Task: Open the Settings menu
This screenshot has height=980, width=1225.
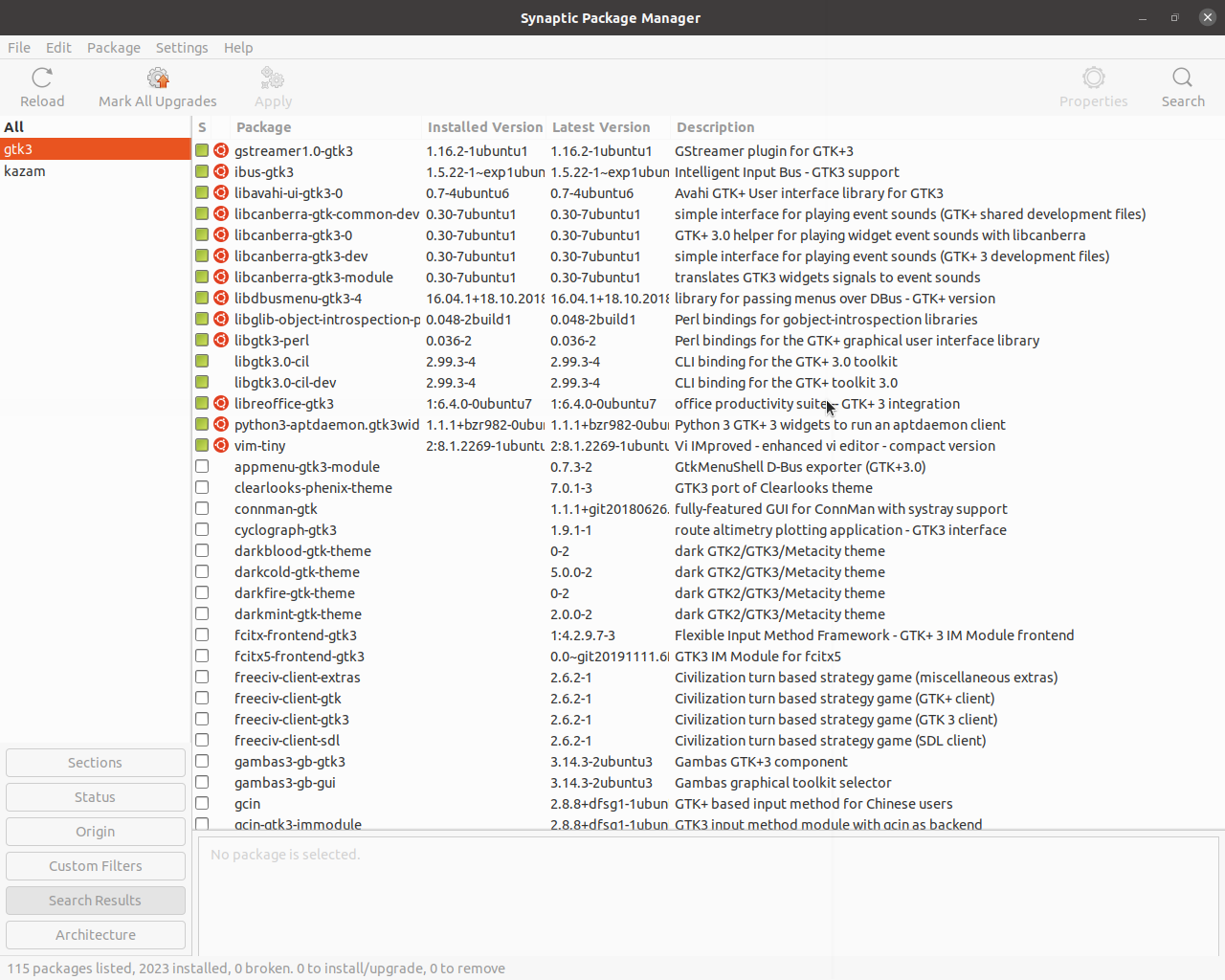Action: tap(182, 47)
